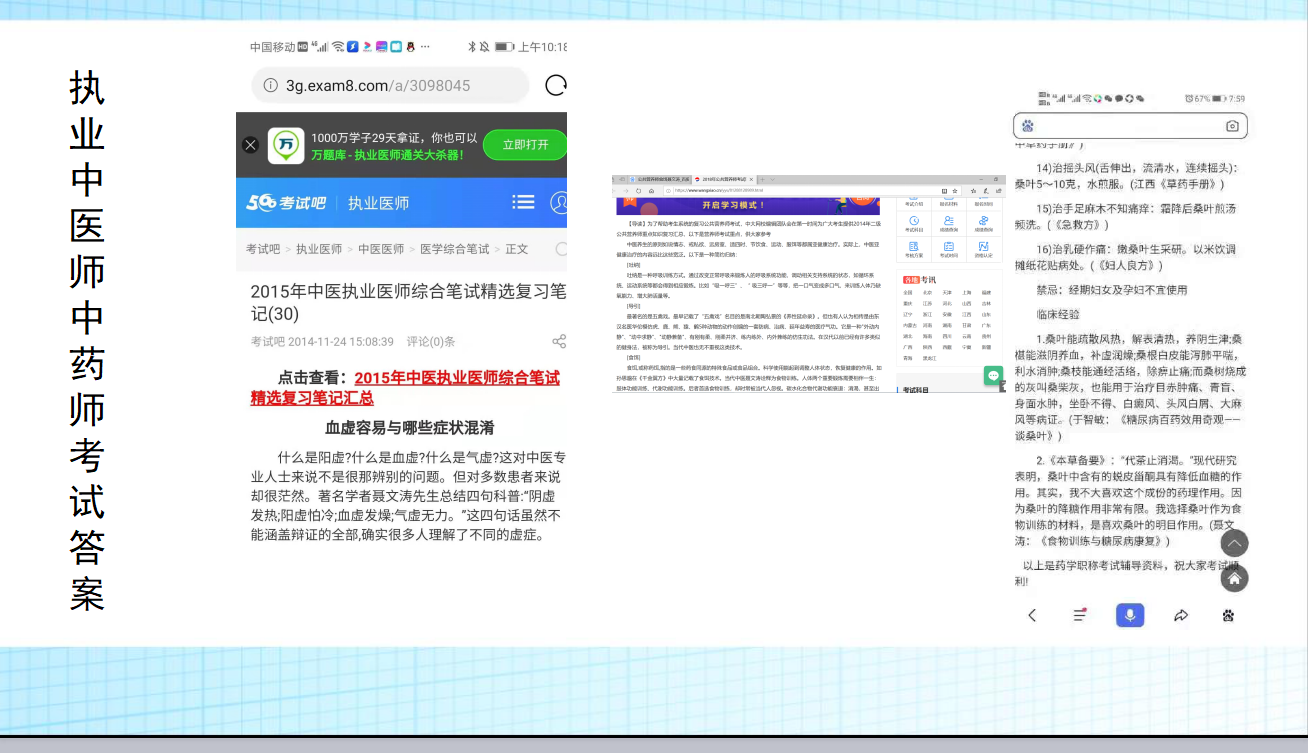Open the bottom bar menu with red dot
Screen dimensions: 1308x753
pyautogui.click(x=1080, y=615)
